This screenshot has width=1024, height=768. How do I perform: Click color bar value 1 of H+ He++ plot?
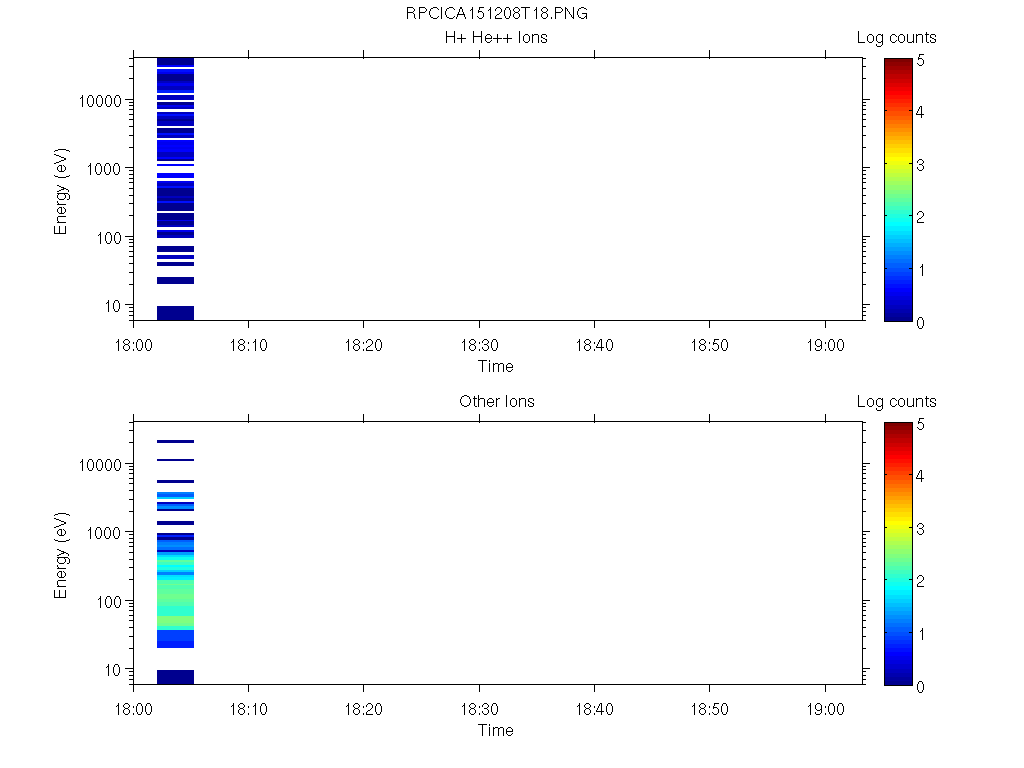[x=921, y=270]
